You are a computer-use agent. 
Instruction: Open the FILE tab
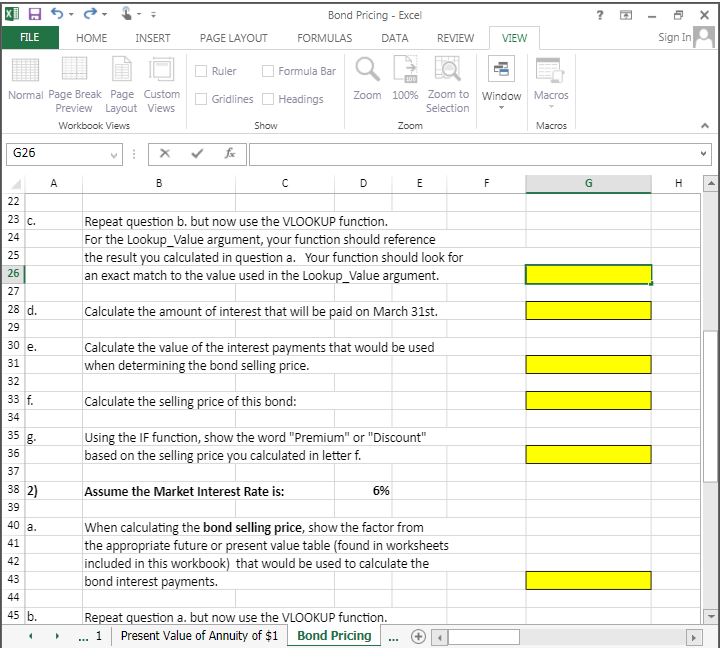(29, 37)
